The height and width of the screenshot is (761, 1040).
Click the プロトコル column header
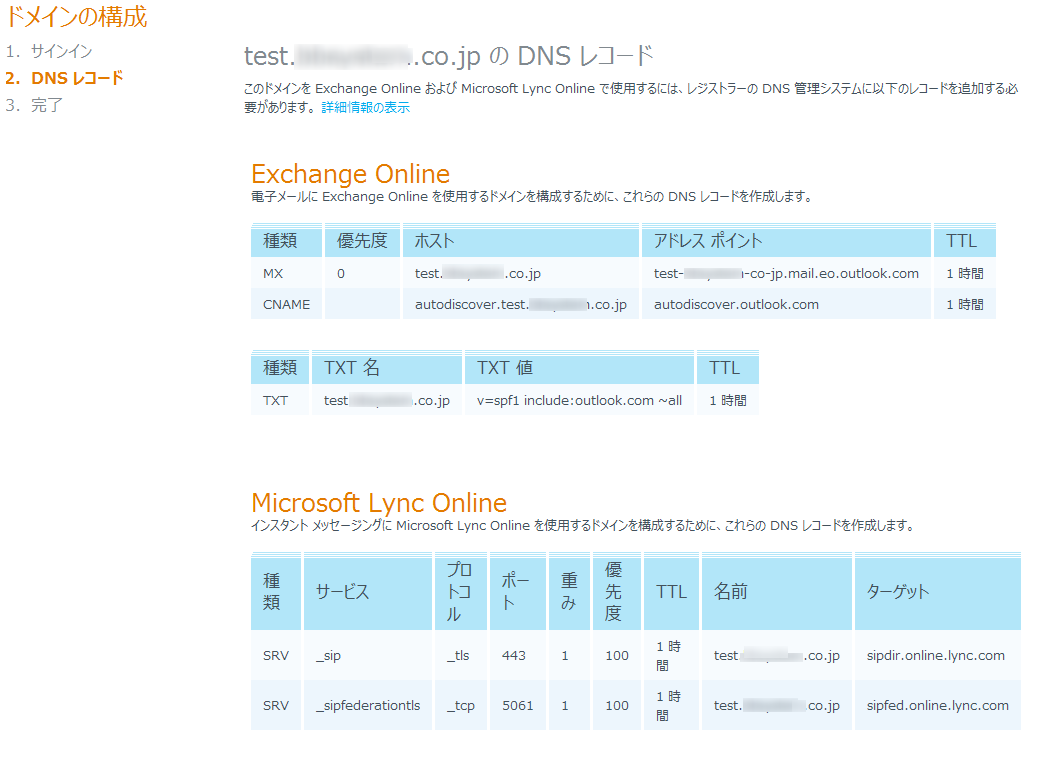tap(461, 592)
